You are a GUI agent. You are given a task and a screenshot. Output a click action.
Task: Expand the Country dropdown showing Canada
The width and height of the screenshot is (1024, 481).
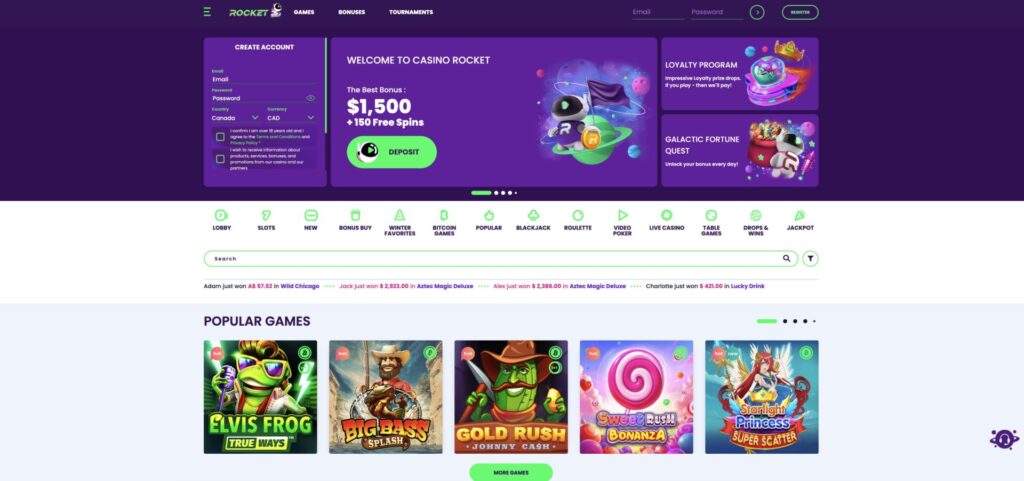[x=236, y=118]
